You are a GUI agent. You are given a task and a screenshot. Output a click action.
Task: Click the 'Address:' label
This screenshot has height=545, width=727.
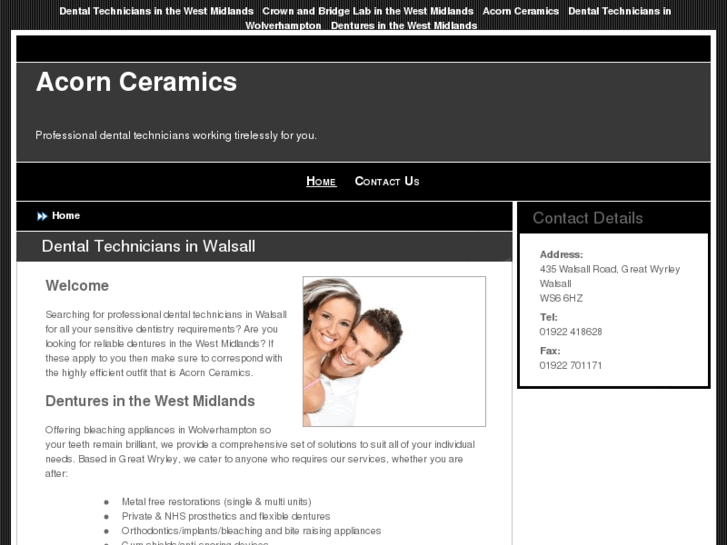pos(561,255)
